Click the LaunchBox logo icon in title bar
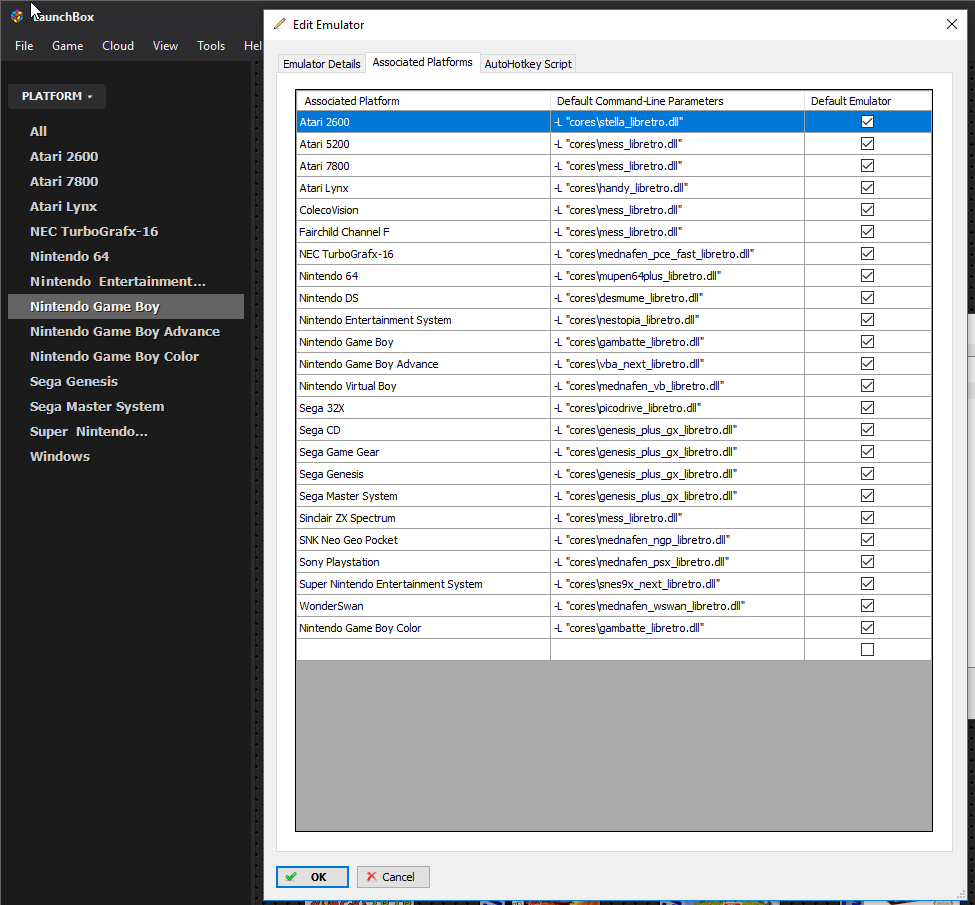 pos(17,17)
